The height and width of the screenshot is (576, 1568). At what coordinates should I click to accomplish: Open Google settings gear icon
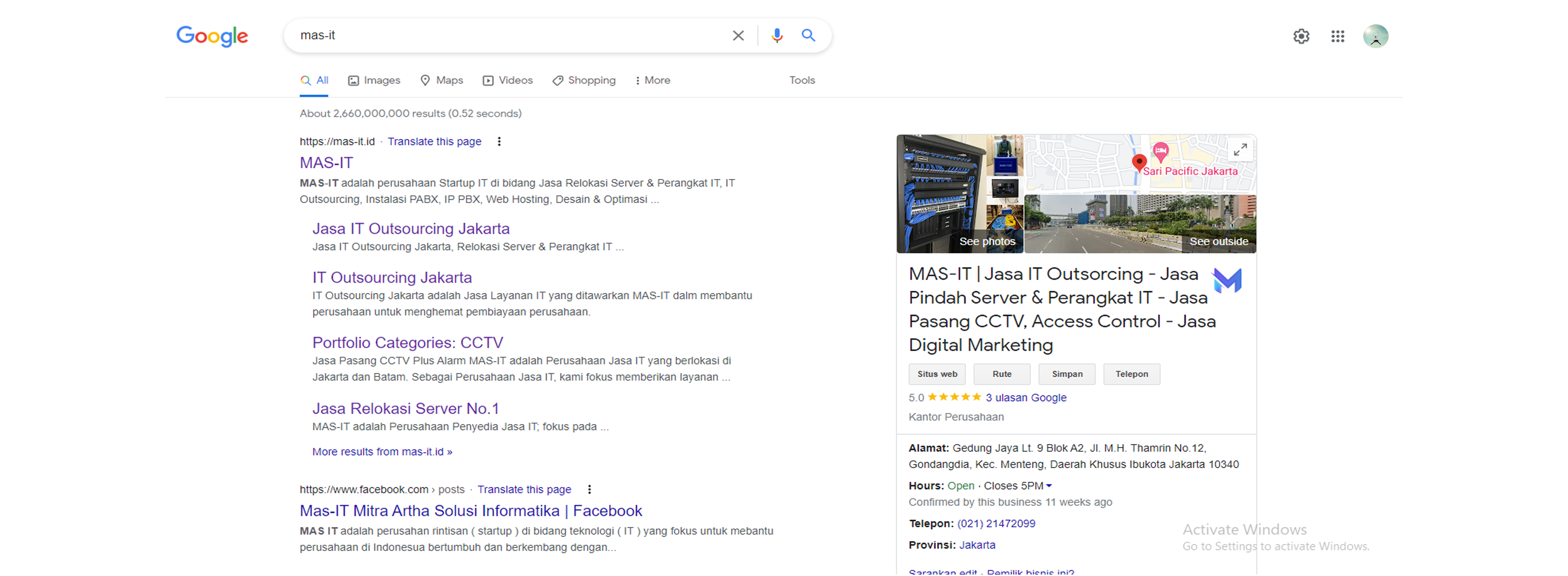1301,37
